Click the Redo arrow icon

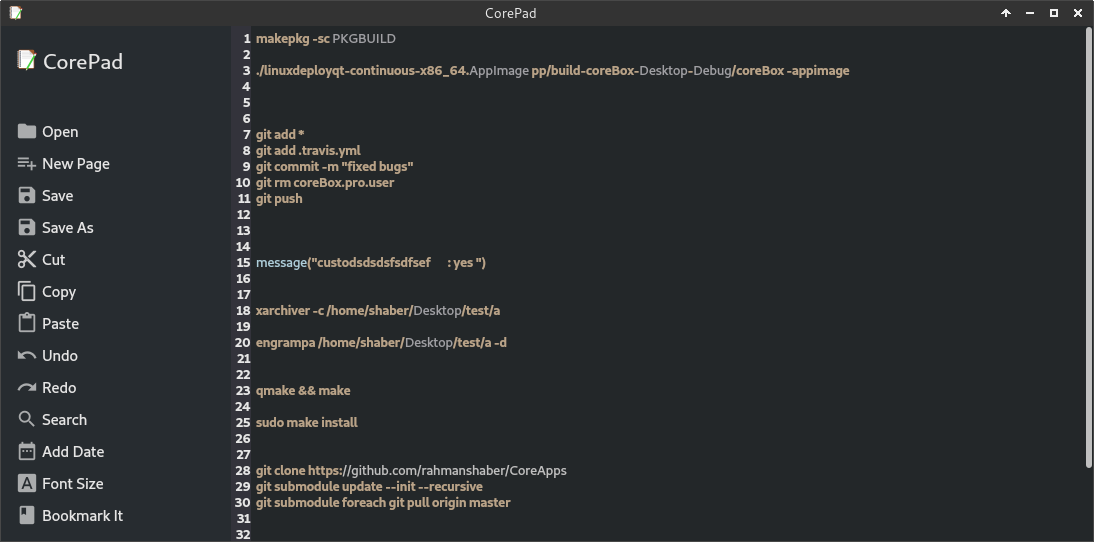[x=27, y=387]
